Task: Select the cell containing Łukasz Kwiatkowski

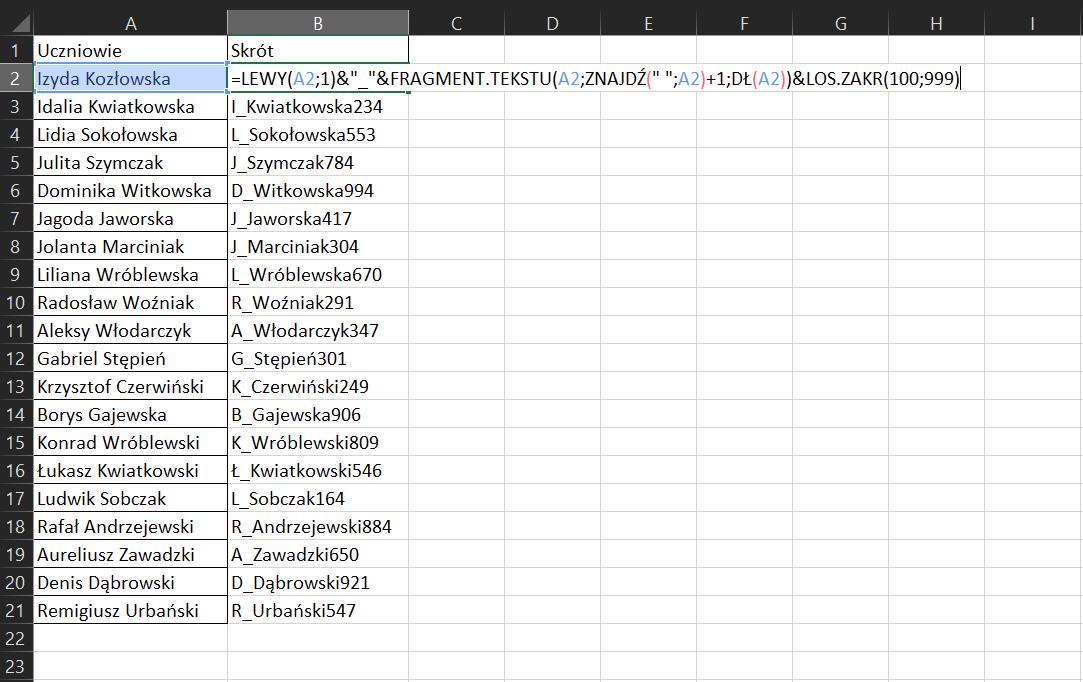Action: tap(130, 470)
